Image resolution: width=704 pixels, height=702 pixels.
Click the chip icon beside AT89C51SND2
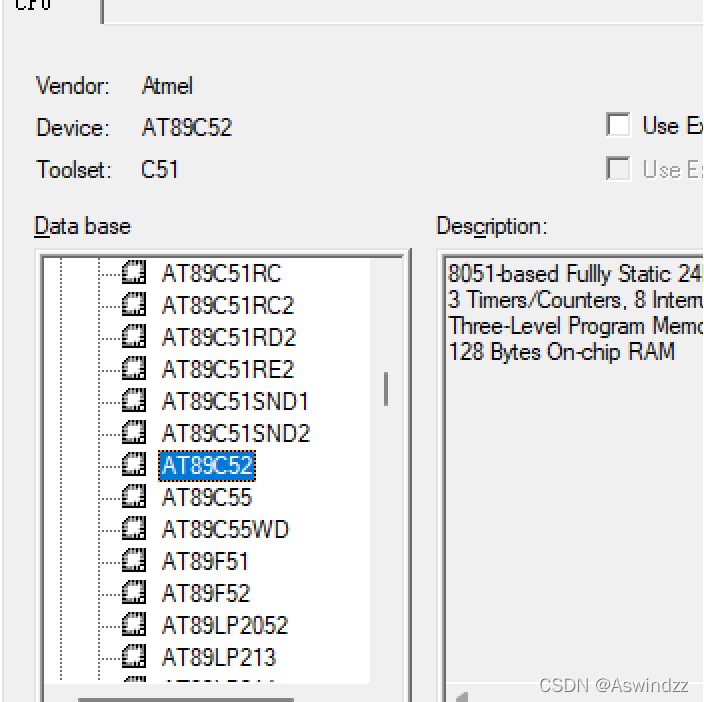134,432
